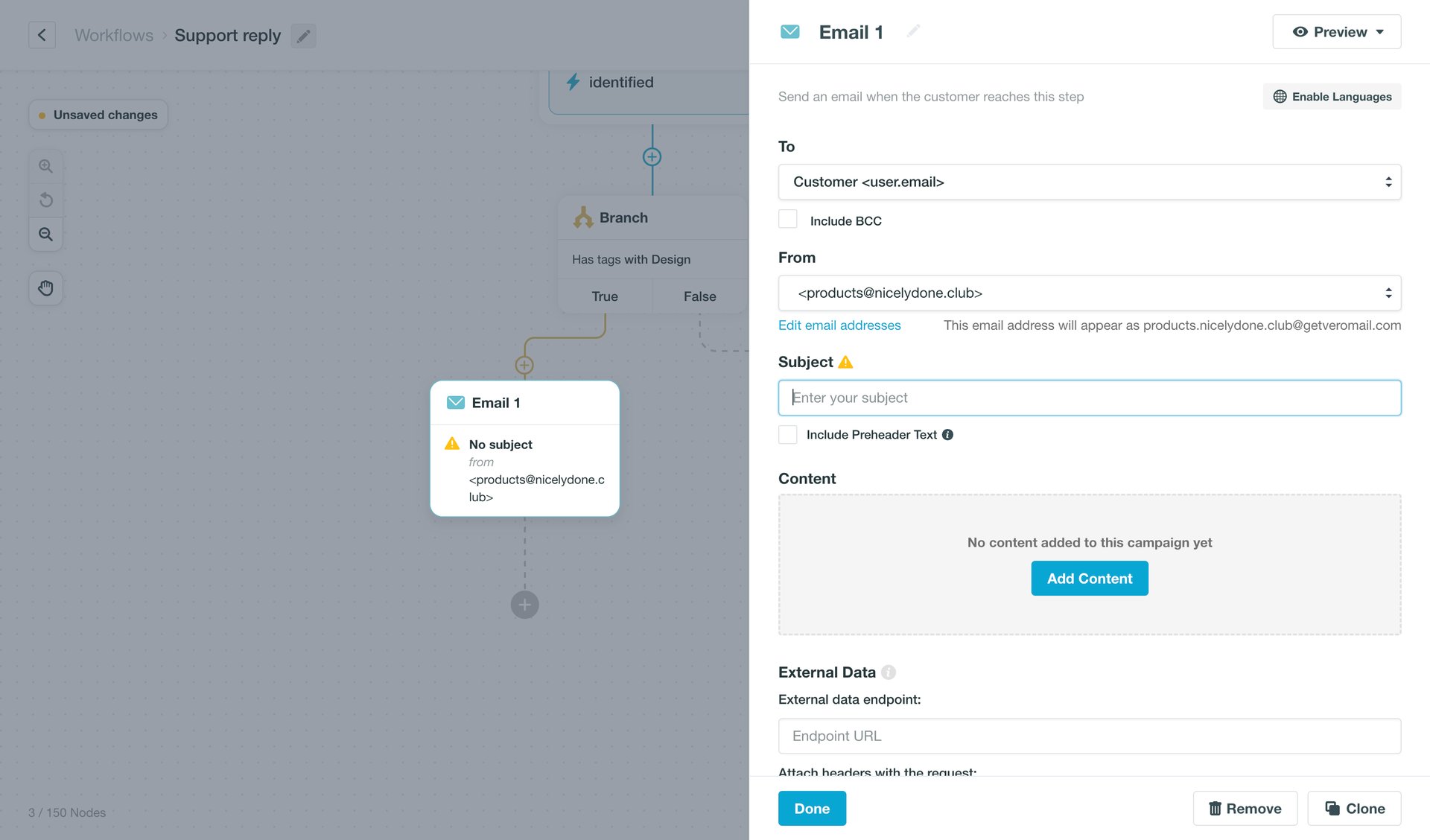
Task: Click the back chevron beside Workflows
Action: pyautogui.click(x=42, y=34)
